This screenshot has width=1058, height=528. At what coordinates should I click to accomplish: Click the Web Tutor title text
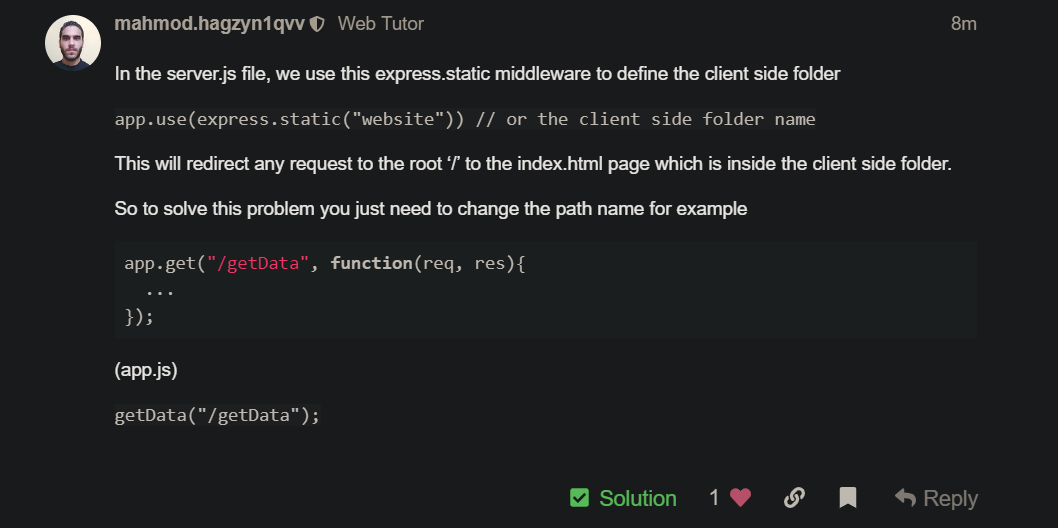[381, 24]
